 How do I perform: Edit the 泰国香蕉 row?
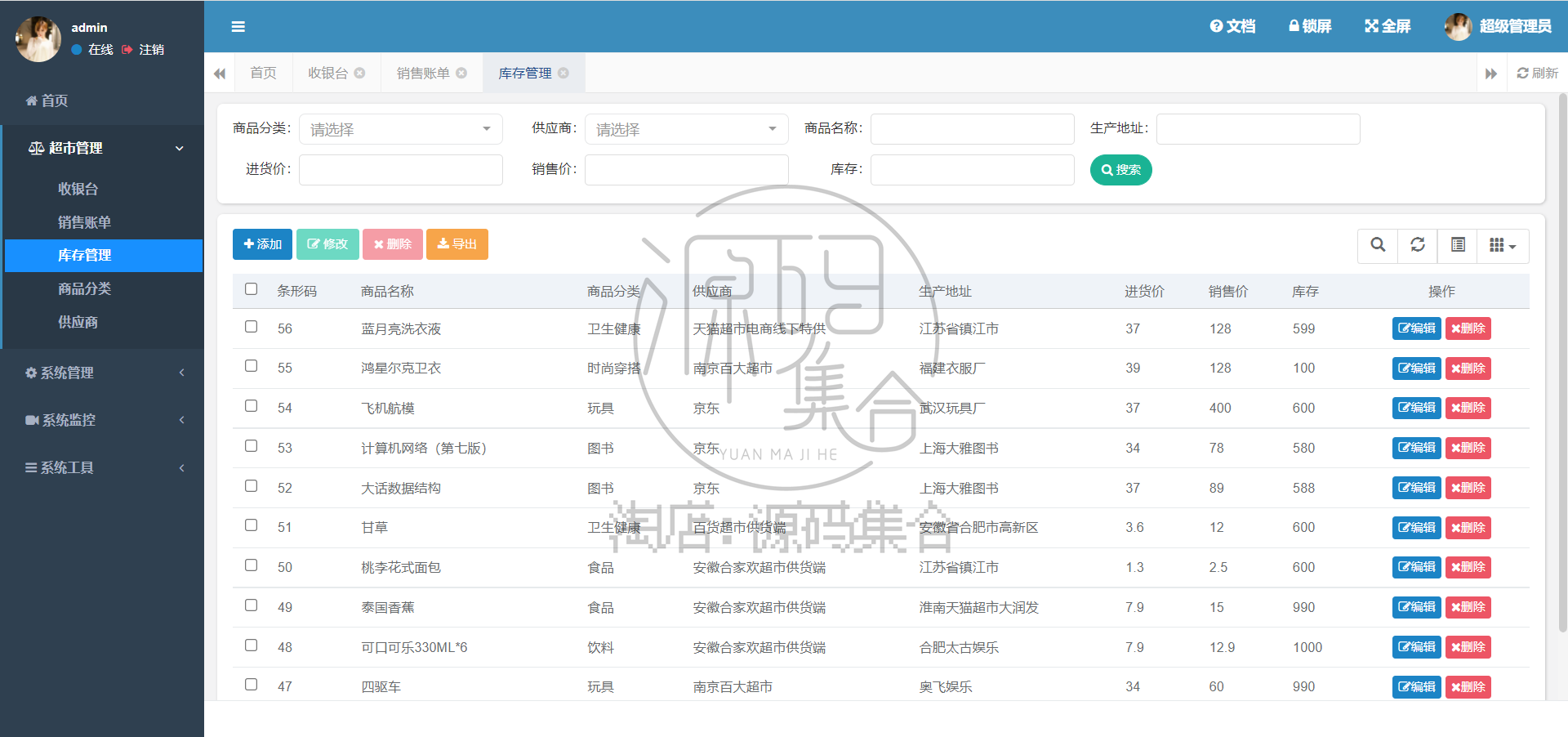[1417, 607]
